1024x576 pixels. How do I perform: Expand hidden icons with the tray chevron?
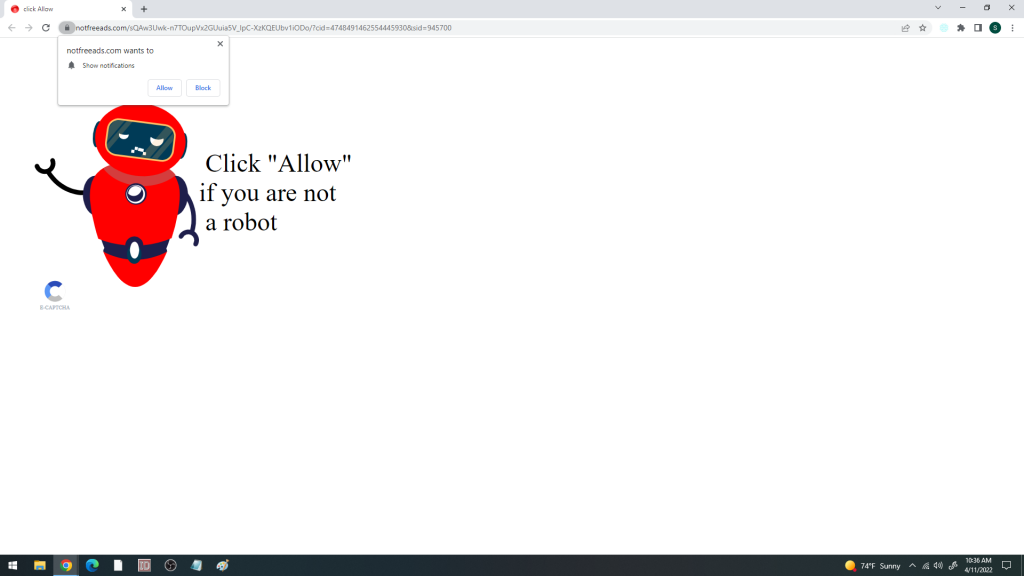[913, 565]
